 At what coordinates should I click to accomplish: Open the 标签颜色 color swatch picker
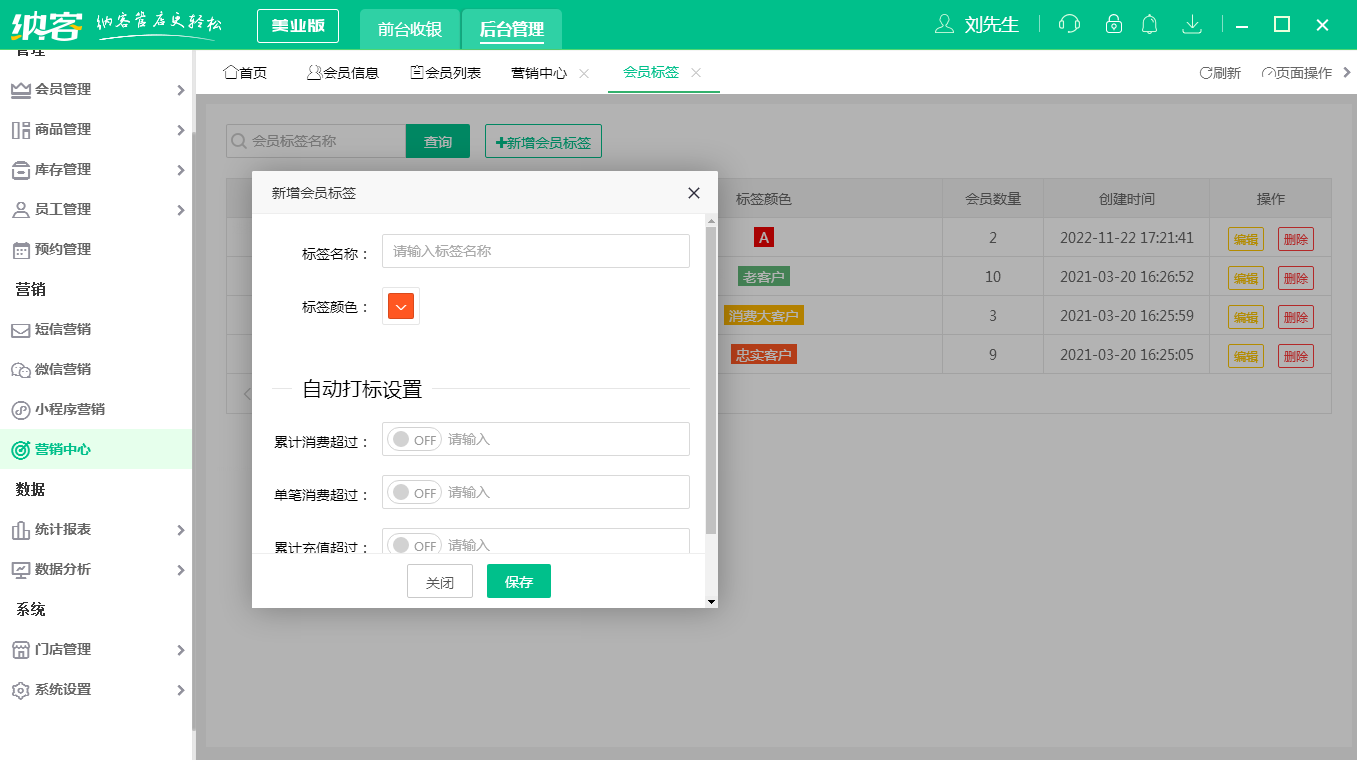point(400,305)
